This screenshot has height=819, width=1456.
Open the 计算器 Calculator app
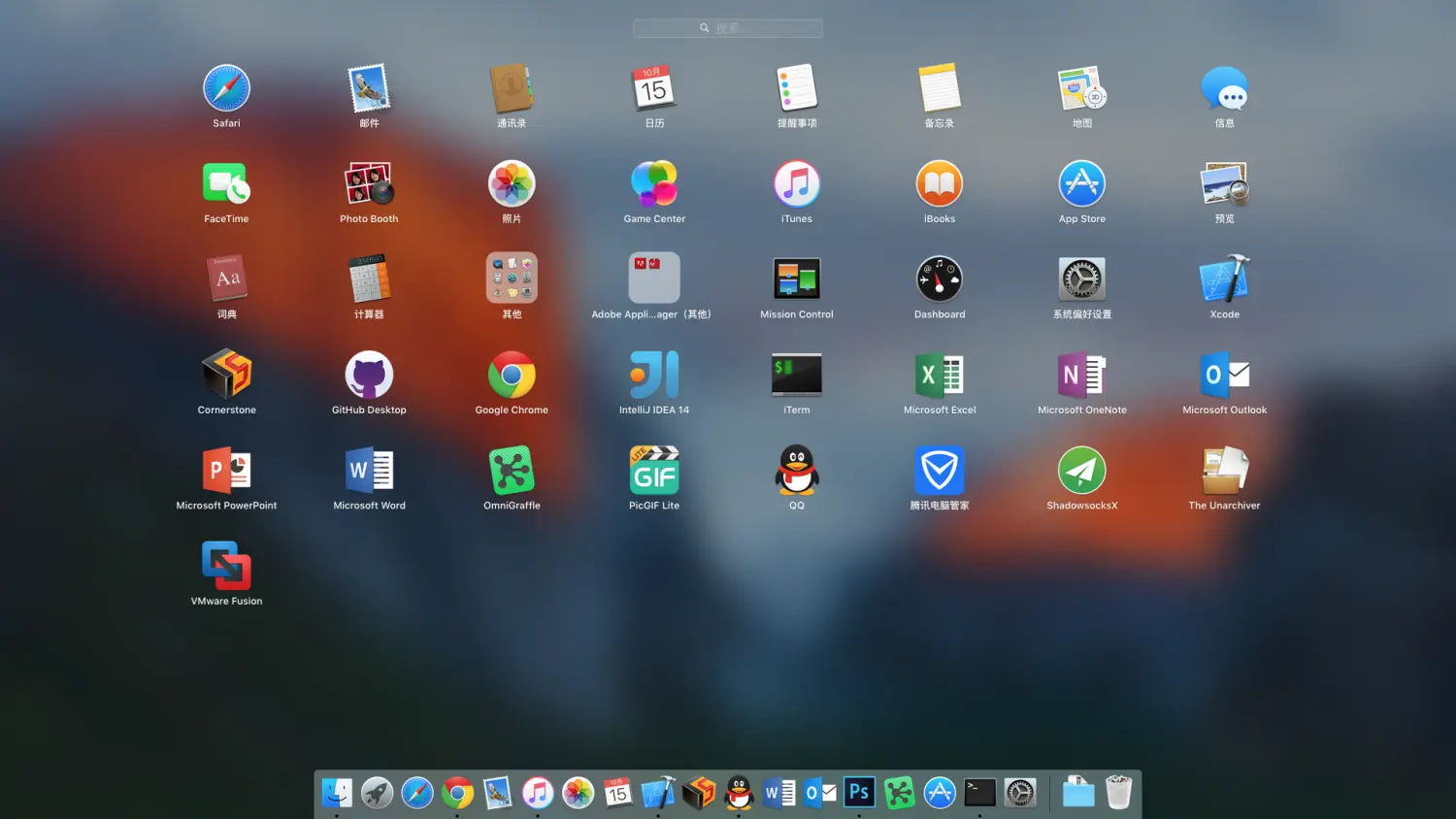click(369, 279)
